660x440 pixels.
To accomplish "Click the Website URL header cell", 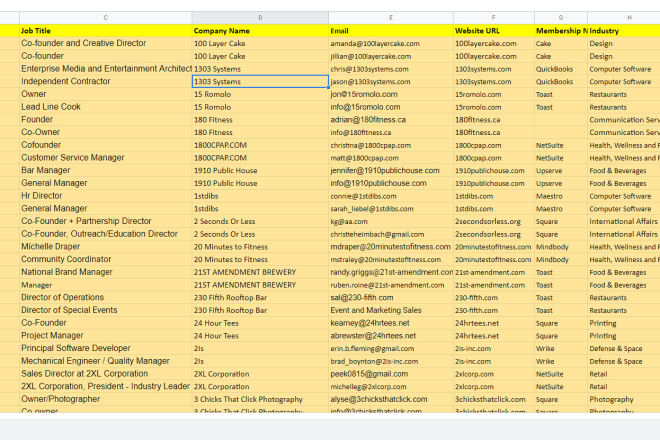I will coord(494,31).
